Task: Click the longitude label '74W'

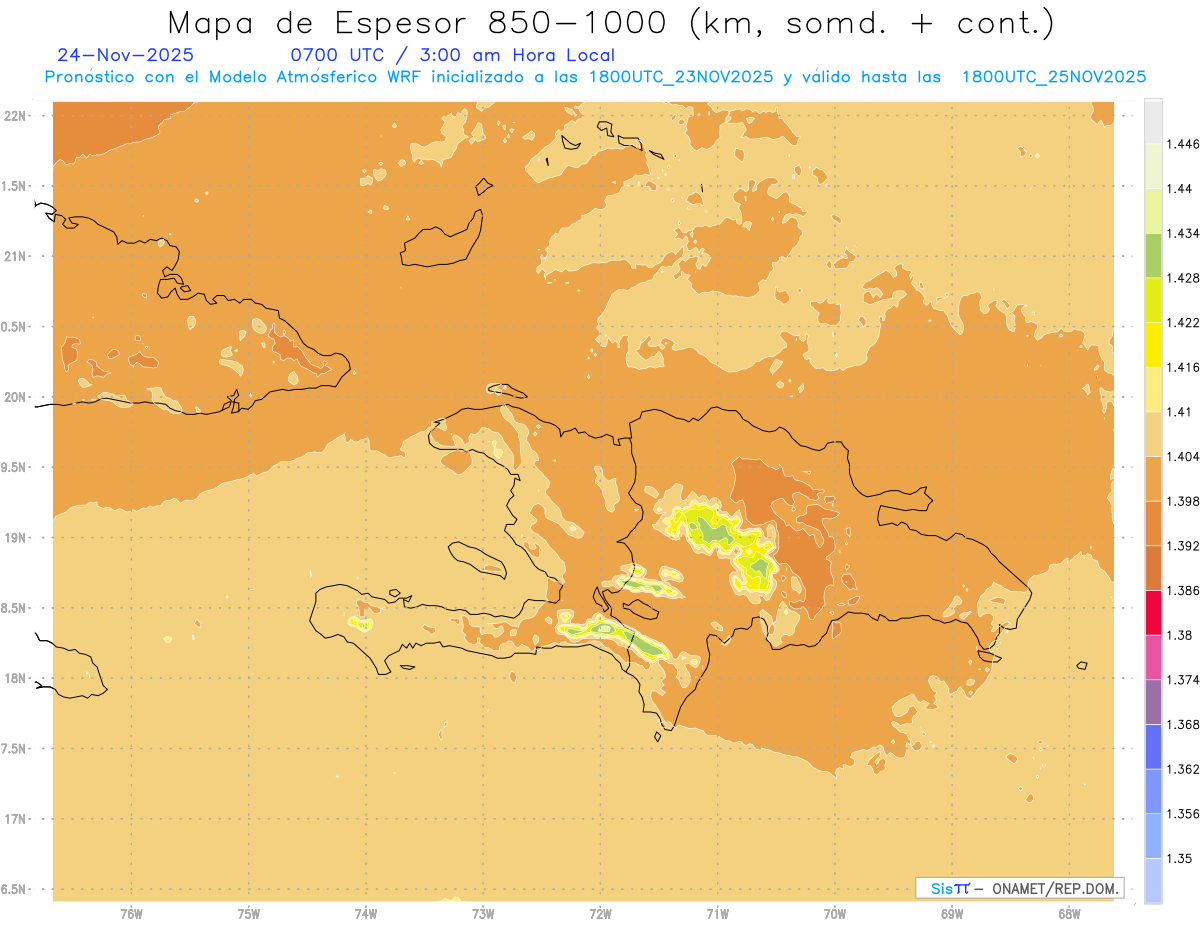Action: click(366, 914)
